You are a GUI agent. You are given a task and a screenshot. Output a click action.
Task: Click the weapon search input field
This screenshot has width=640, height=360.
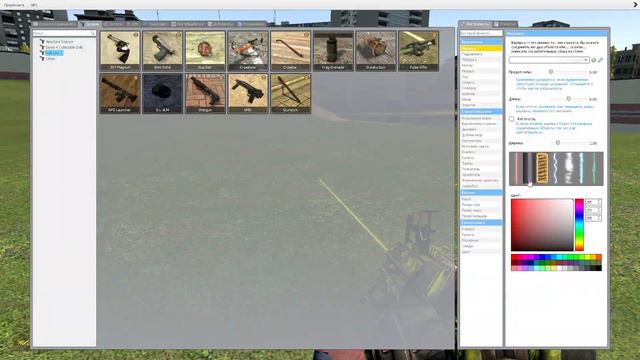point(64,33)
